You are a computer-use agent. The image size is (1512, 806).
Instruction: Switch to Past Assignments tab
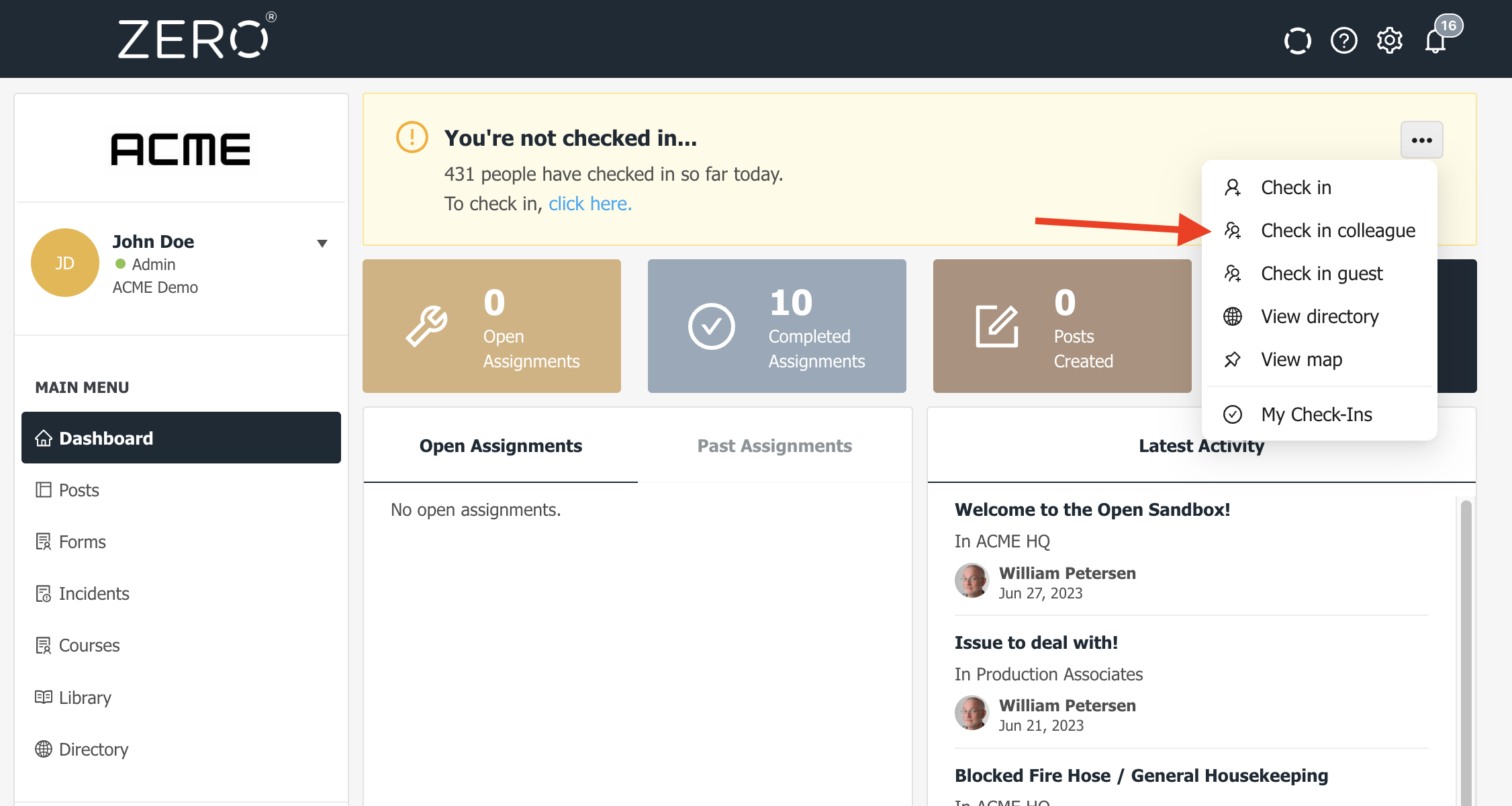(x=774, y=446)
